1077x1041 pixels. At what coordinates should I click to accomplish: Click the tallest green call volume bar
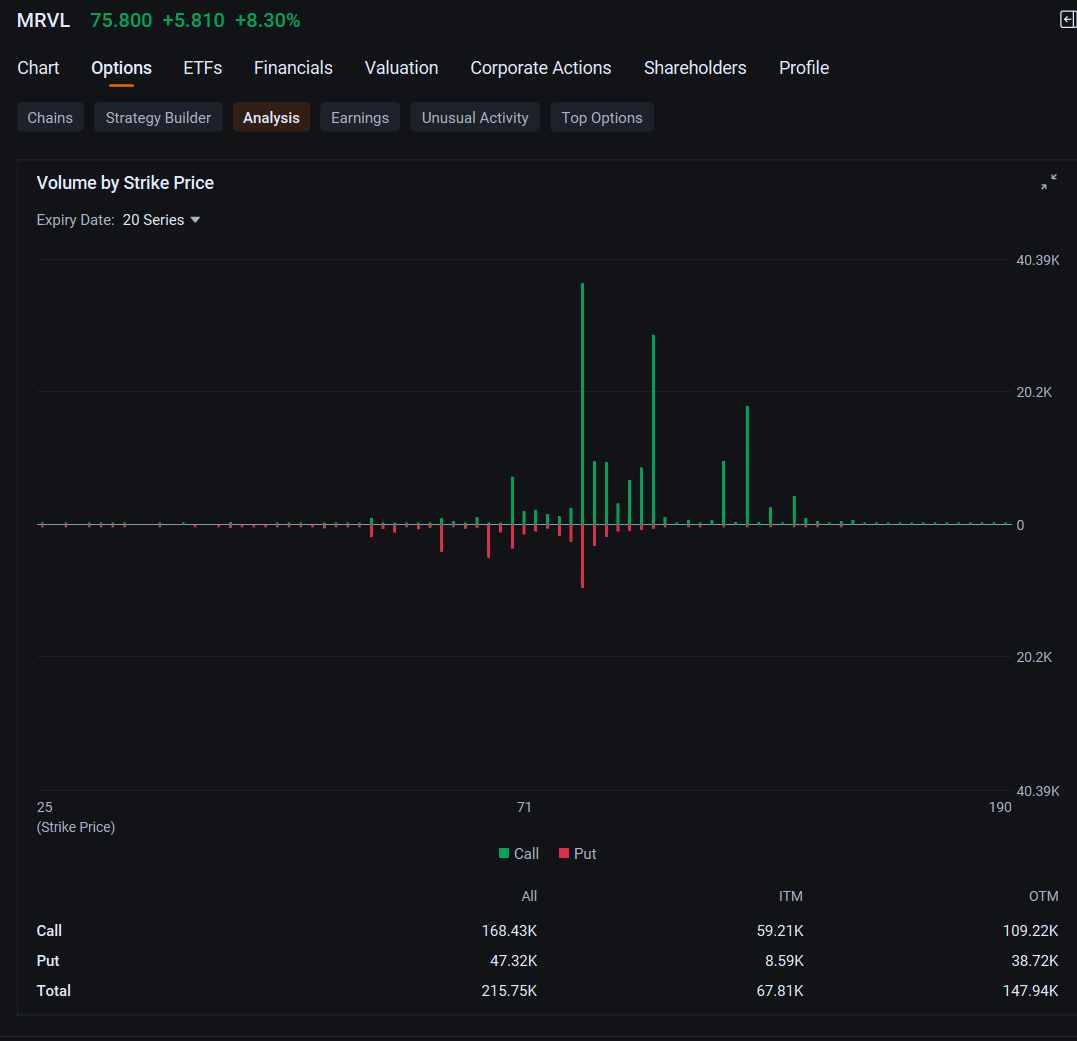click(x=582, y=404)
